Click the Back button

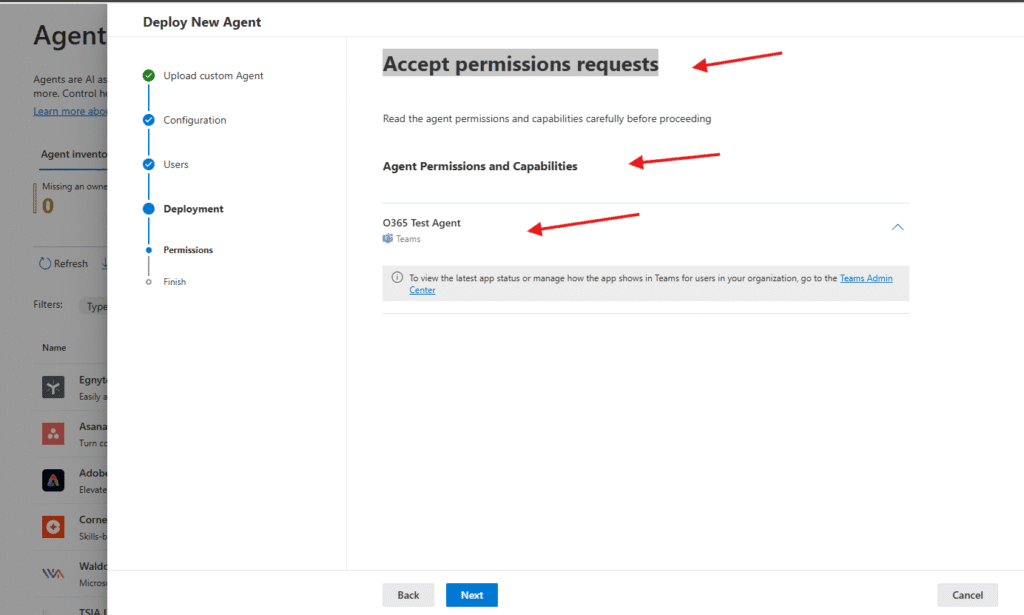[408, 595]
